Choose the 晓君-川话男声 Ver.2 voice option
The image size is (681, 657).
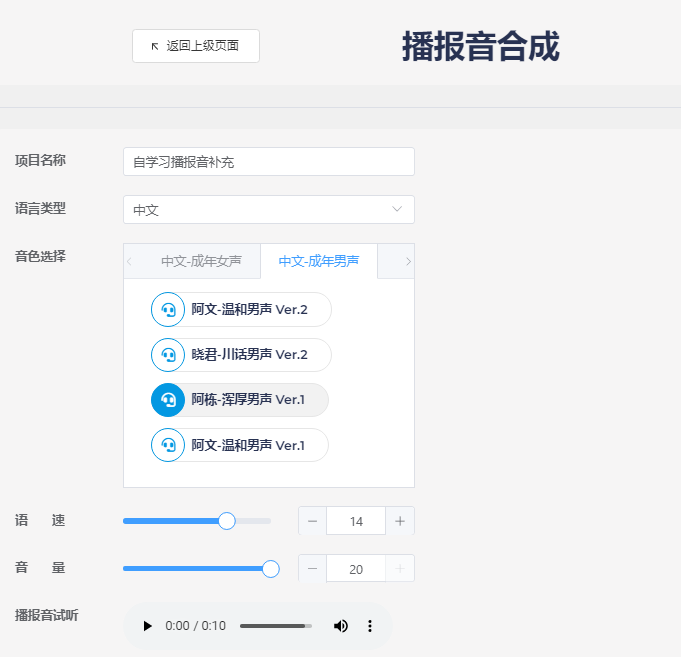coord(249,355)
